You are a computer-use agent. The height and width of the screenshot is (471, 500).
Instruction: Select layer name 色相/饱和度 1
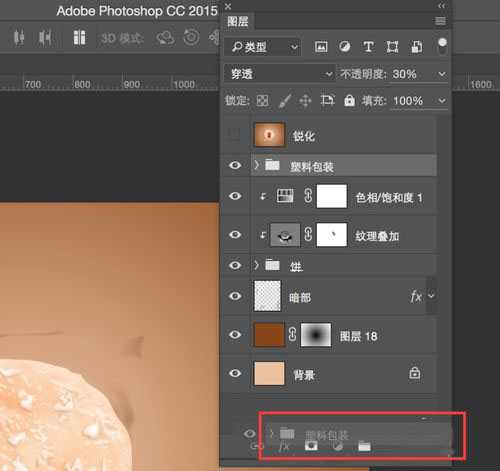pyautogui.click(x=389, y=198)
